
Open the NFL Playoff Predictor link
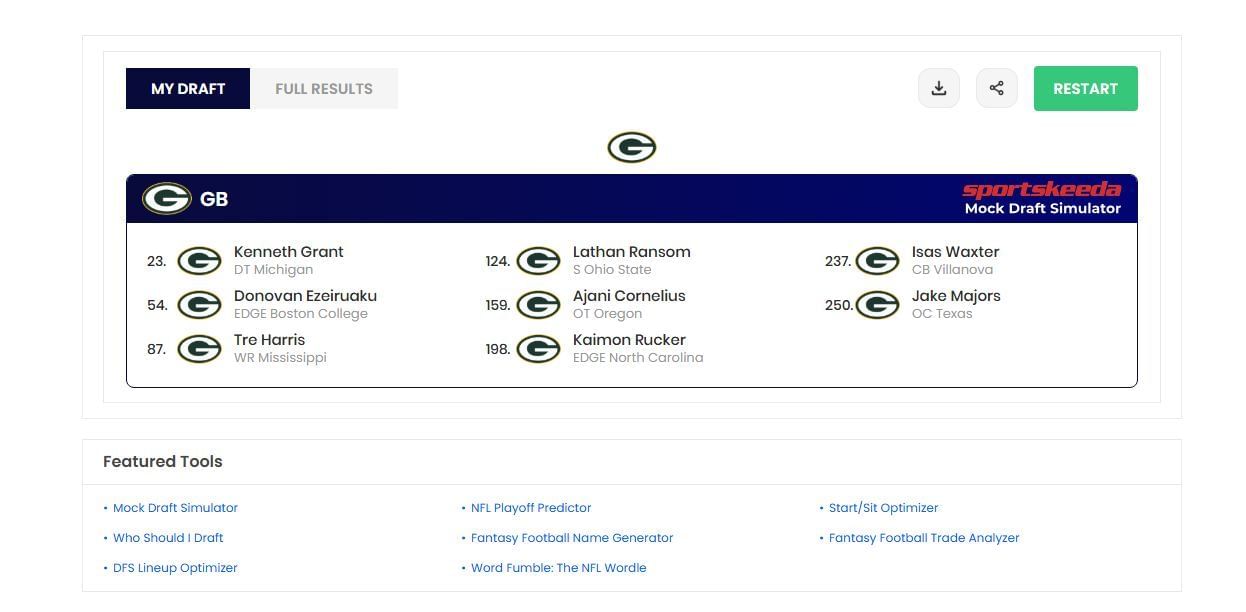click(531, 508)
